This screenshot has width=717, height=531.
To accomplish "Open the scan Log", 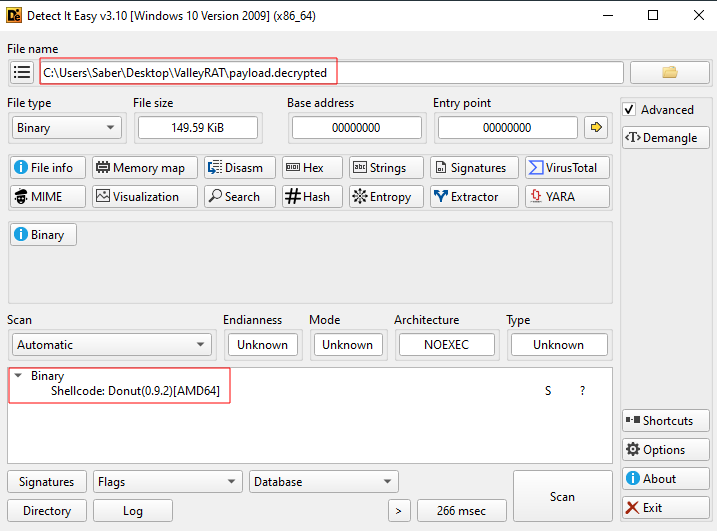I will point(133,510).
